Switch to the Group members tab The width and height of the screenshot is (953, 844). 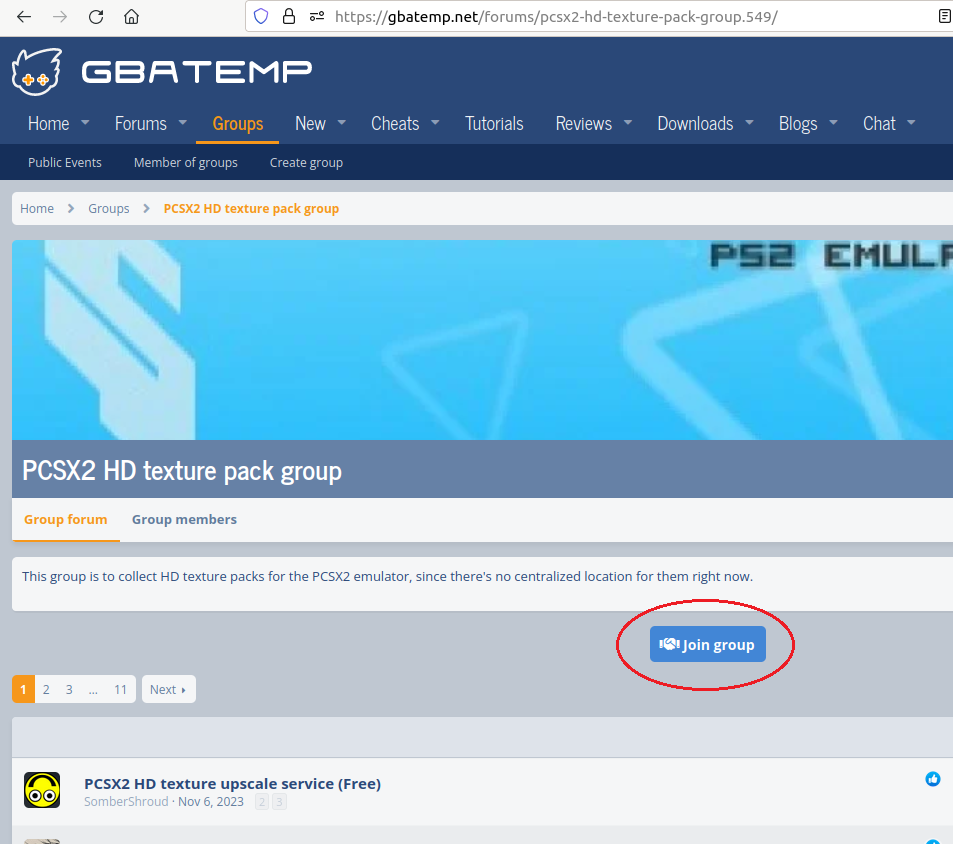click(184, 520)
